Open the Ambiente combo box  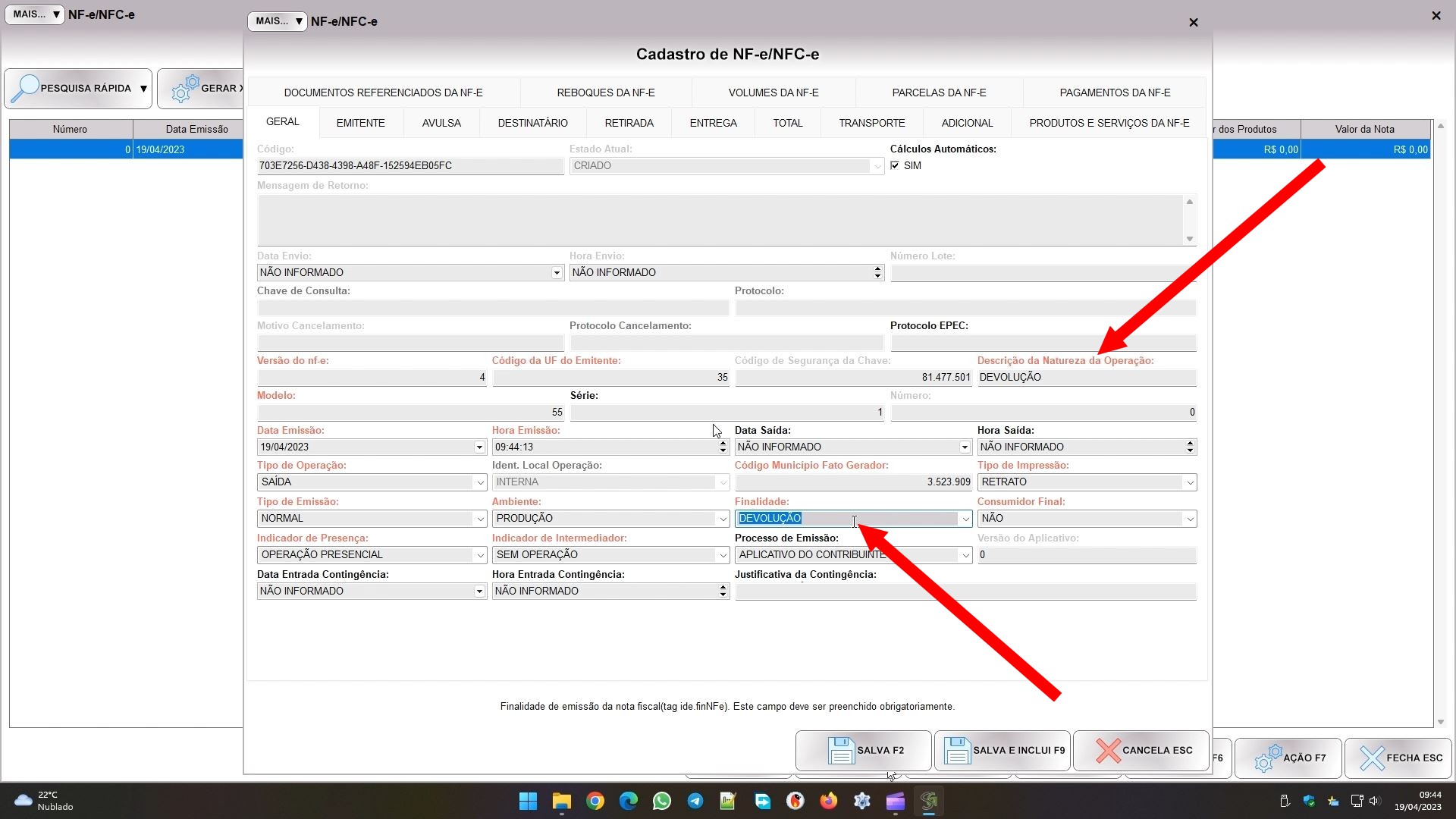(723, 519)
